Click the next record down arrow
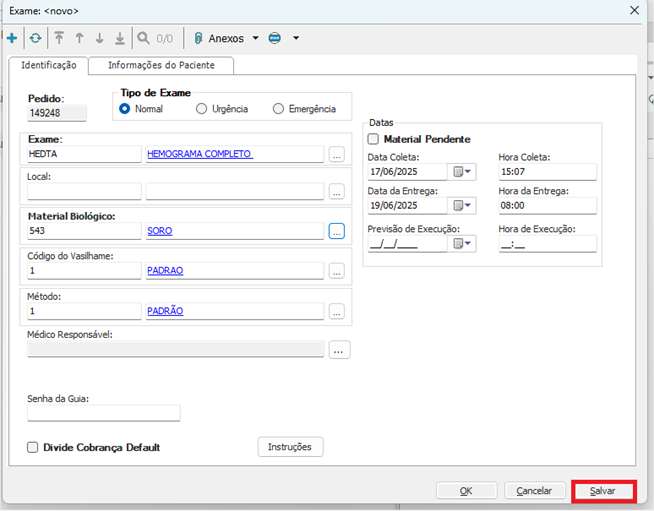Image resolution: width=654 pixels, height=511 pixels. (99, 38)
